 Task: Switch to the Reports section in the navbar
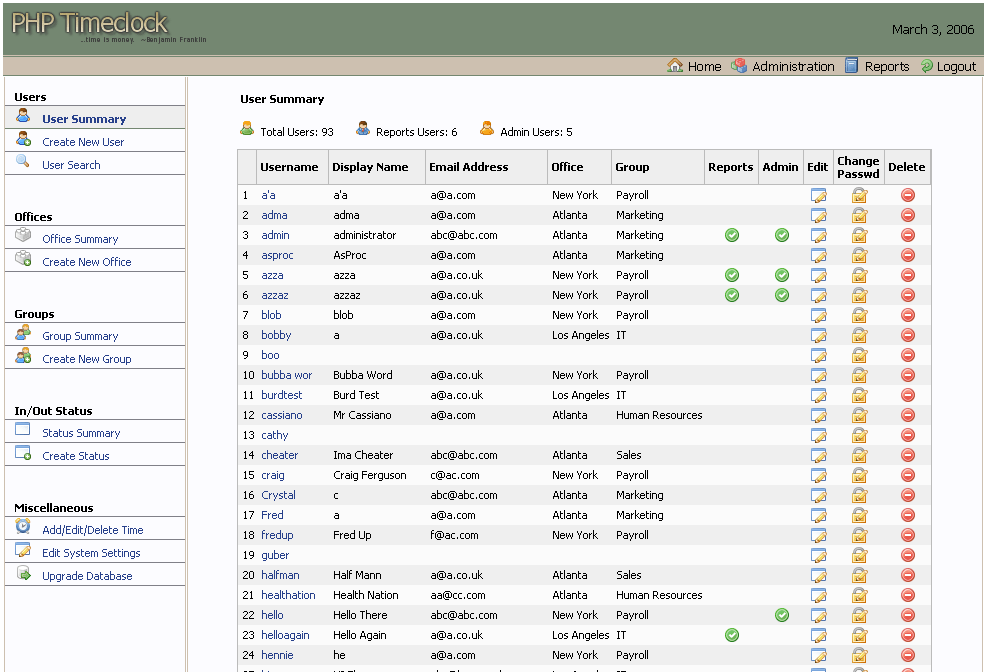887,66
